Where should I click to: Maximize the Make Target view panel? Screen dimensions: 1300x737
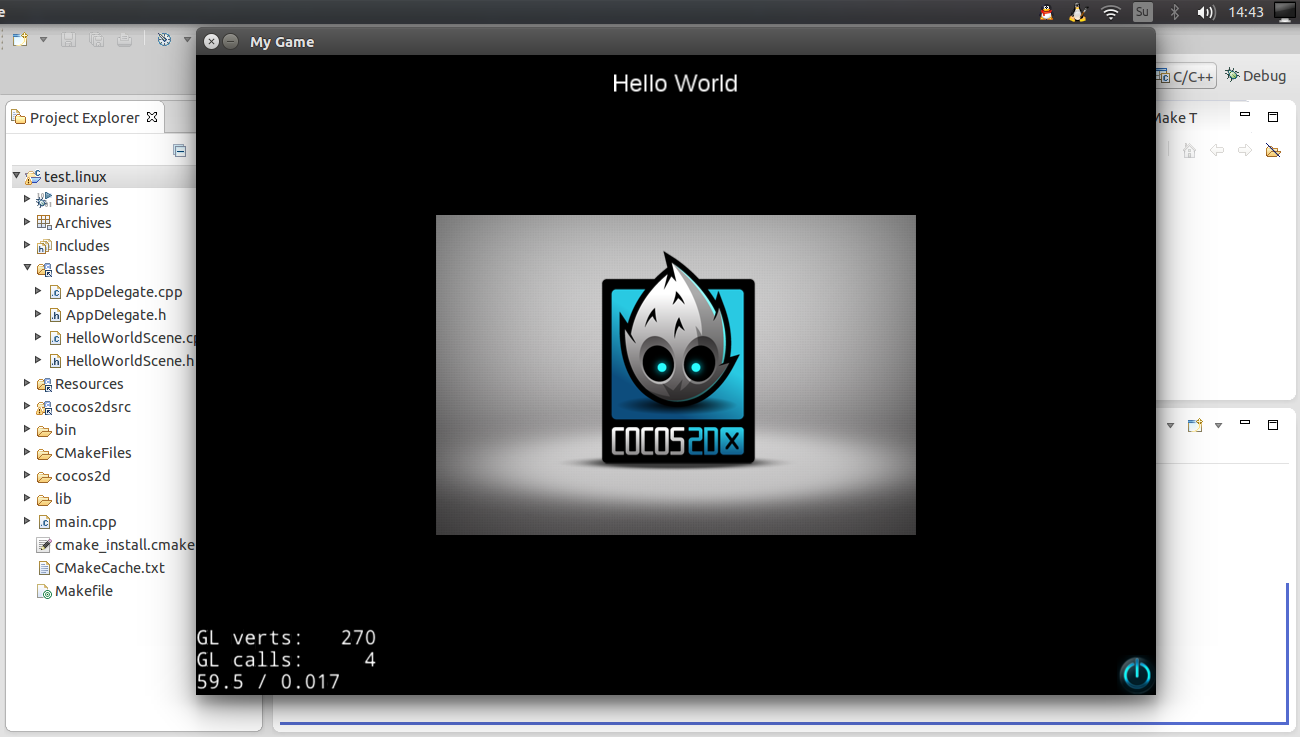click(1273, 116)
